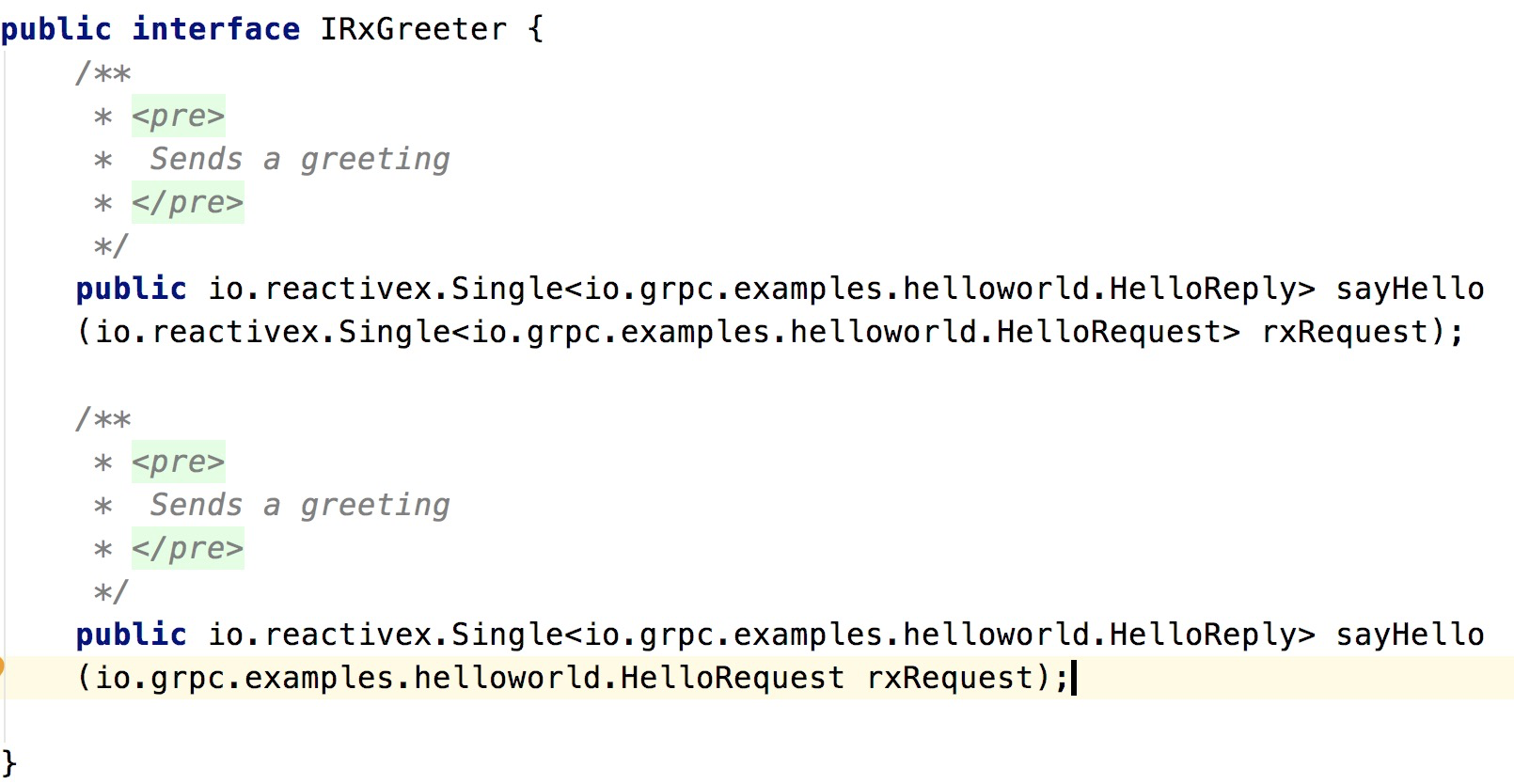Click the IRxGreeter interface name
1514x784 pixels.
[413, 29]
